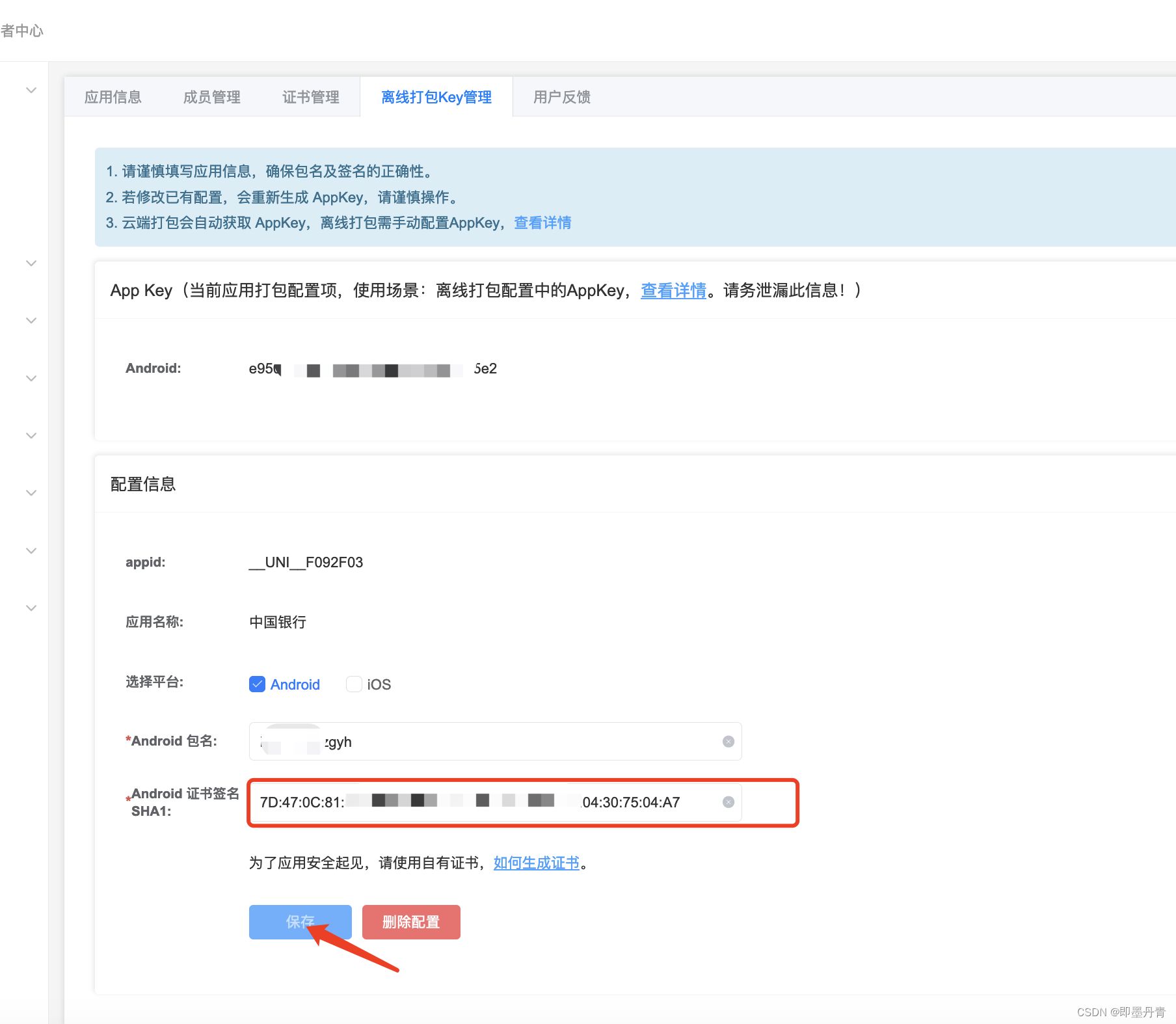The height and width of the screenshot is (1024, 1176).
Task: Focus the Android 包名 input field
Action: pos(495,742)
